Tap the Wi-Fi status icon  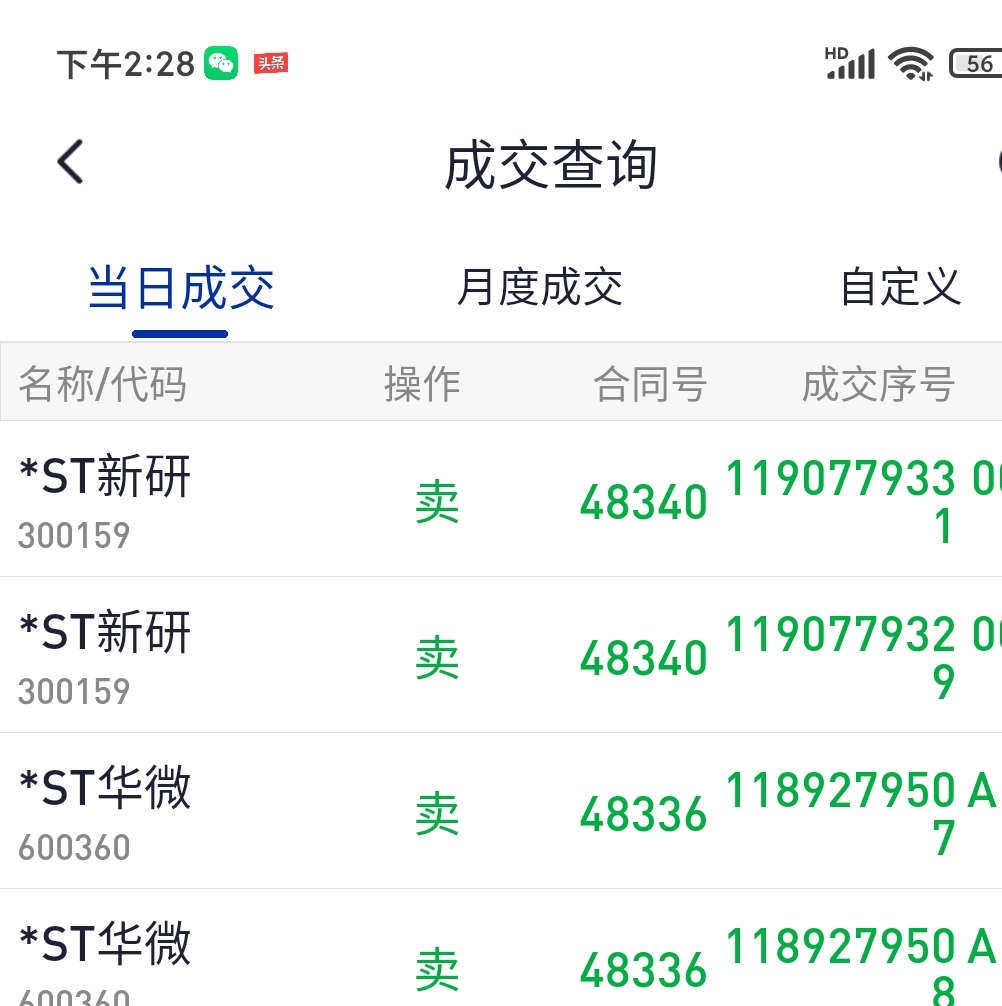910,64
